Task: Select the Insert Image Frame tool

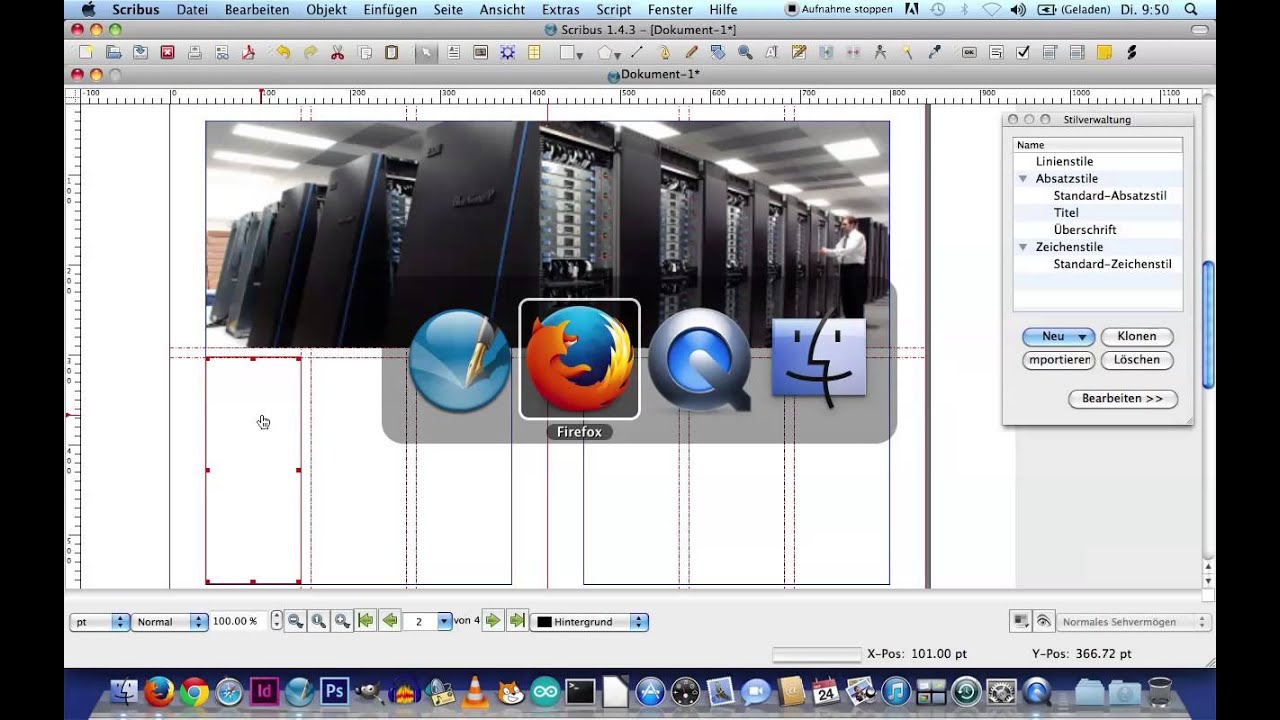Action: coord(480,52)
